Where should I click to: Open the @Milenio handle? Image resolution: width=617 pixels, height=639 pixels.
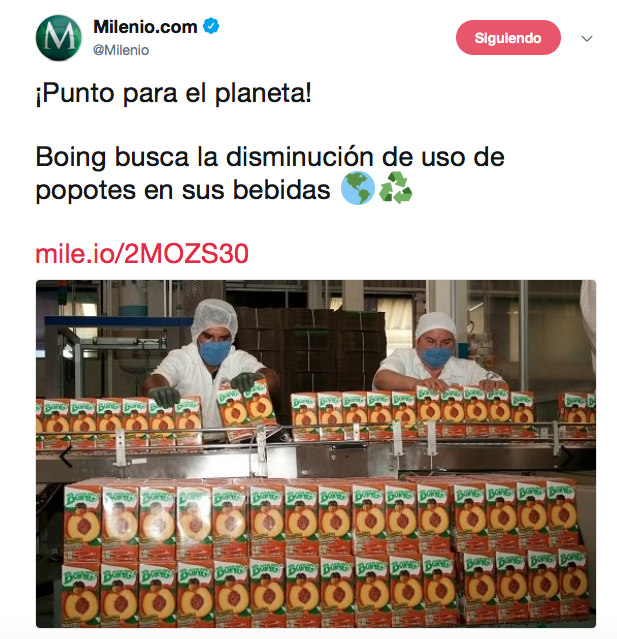click(121, 50)
